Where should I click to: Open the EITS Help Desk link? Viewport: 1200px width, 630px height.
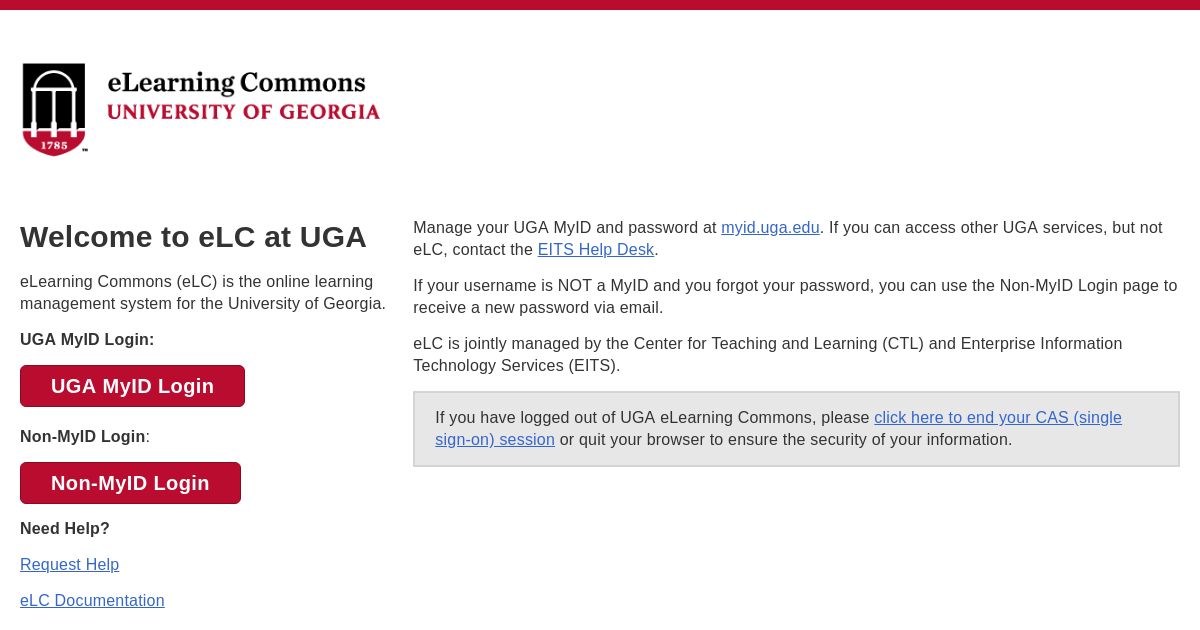coord(596,250)
